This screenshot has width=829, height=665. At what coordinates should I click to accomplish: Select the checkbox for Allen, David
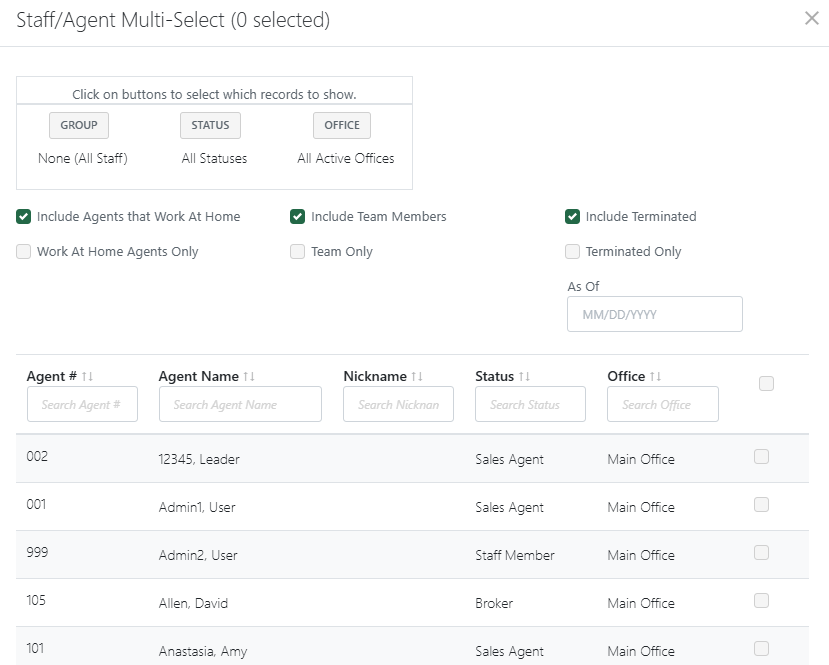click(x=761, y=600)
